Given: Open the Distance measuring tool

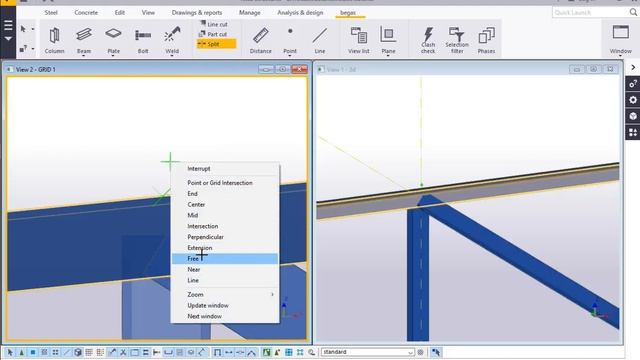Looking at the screenshot, I should pos(260,40).
